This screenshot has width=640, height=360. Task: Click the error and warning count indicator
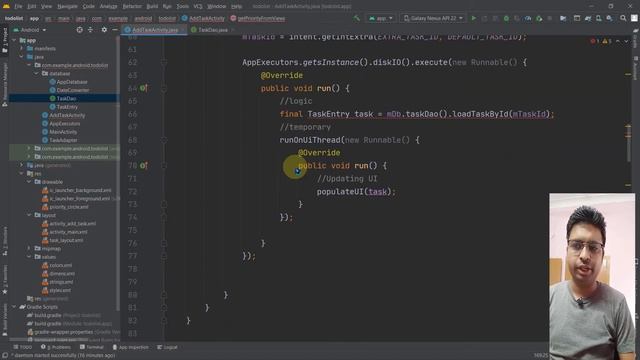(601, 41)
